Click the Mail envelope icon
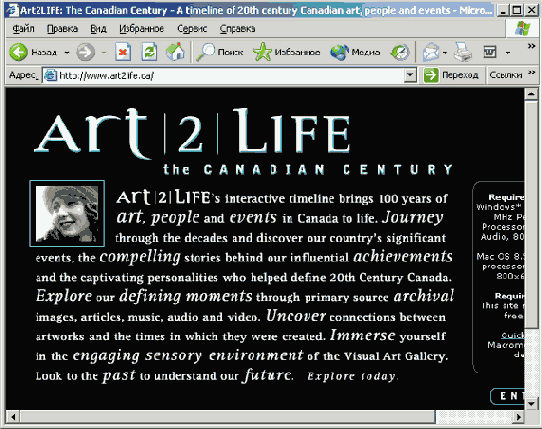The height and width of the screenshot is (429, 542). point(431,52)
